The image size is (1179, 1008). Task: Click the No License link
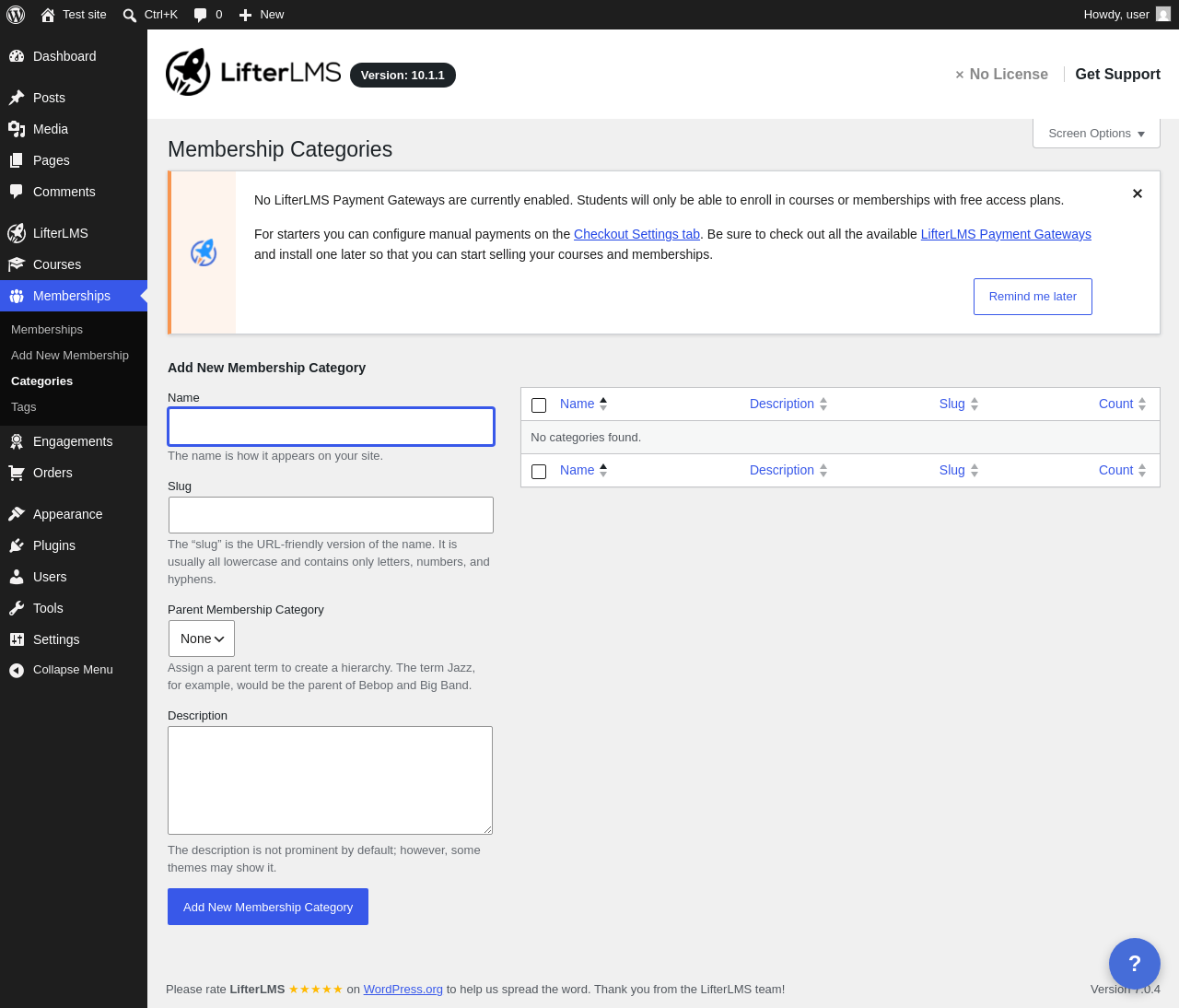1001,75
